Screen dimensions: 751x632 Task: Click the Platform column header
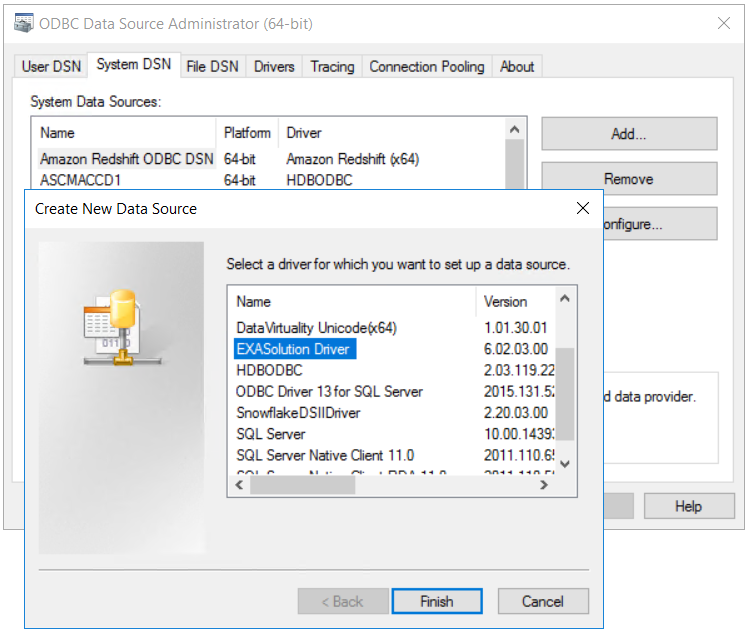coord(247,133)
